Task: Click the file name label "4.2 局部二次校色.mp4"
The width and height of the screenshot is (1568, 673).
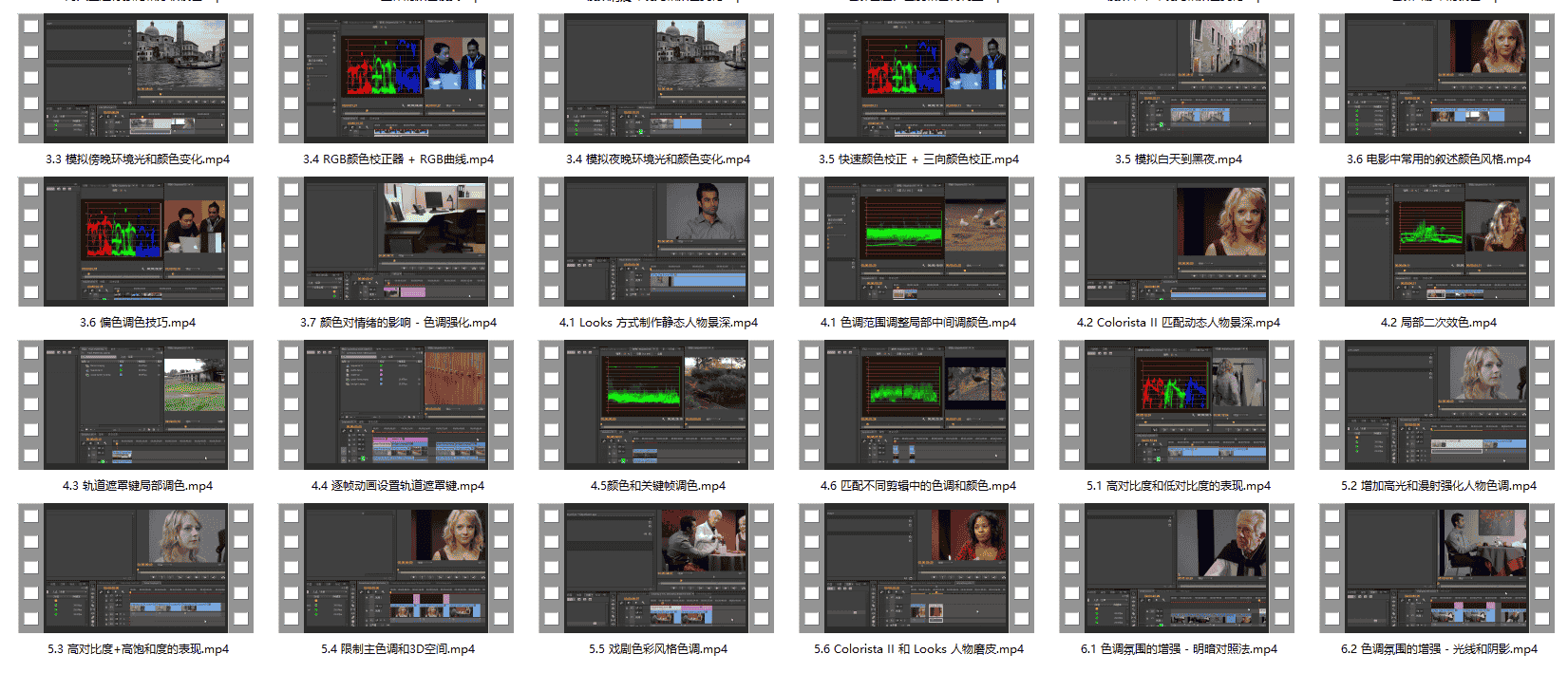Action: (x=1439, y=323)
